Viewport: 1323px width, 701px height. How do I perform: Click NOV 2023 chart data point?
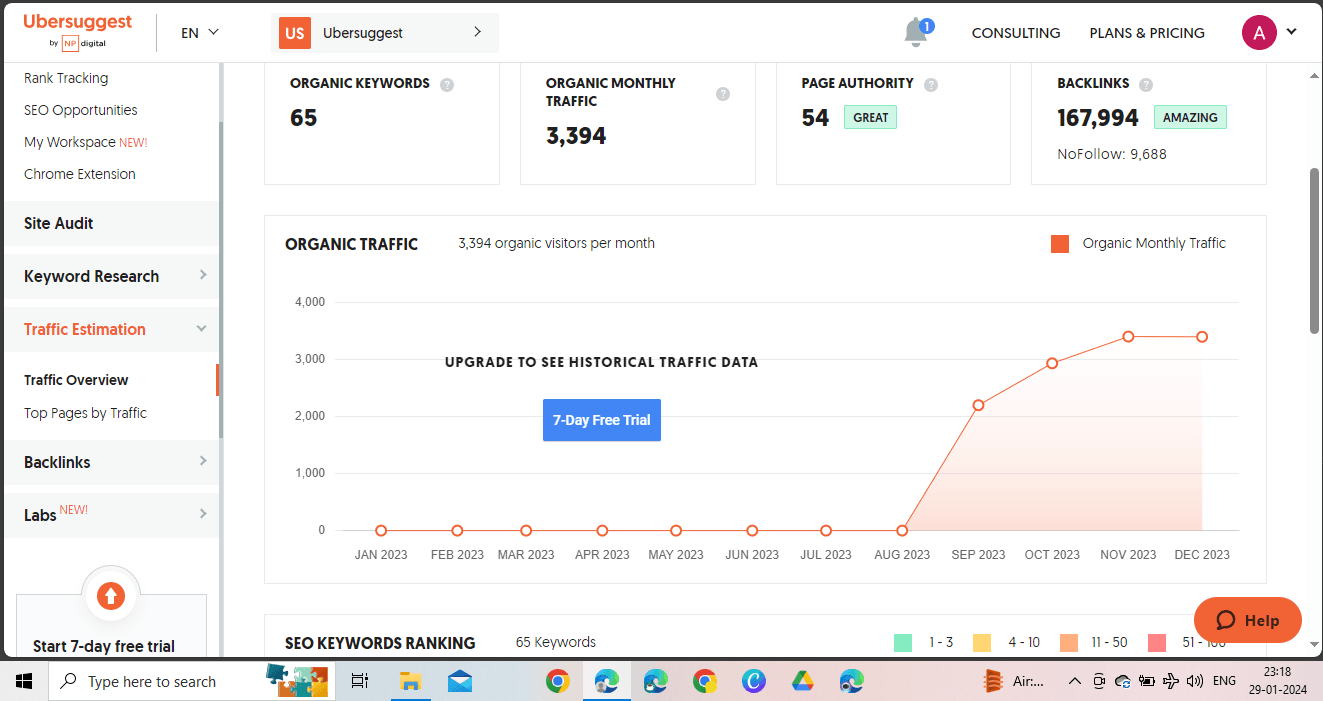pos(1128,337)
